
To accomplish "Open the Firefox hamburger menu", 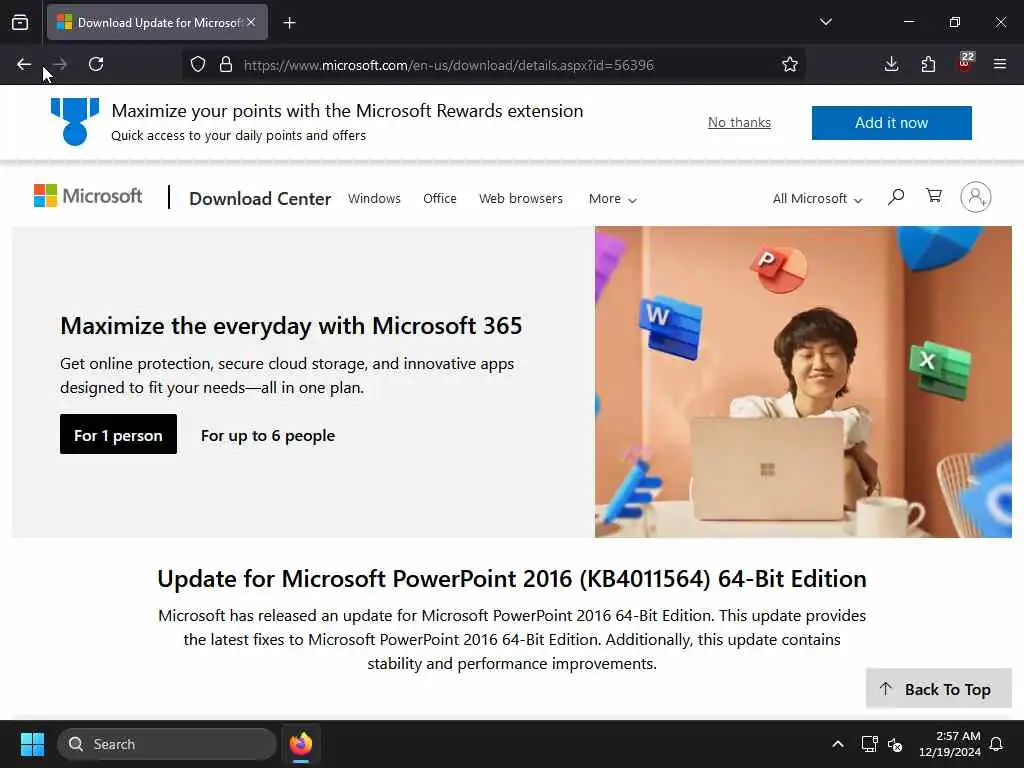I will 1000,64.
